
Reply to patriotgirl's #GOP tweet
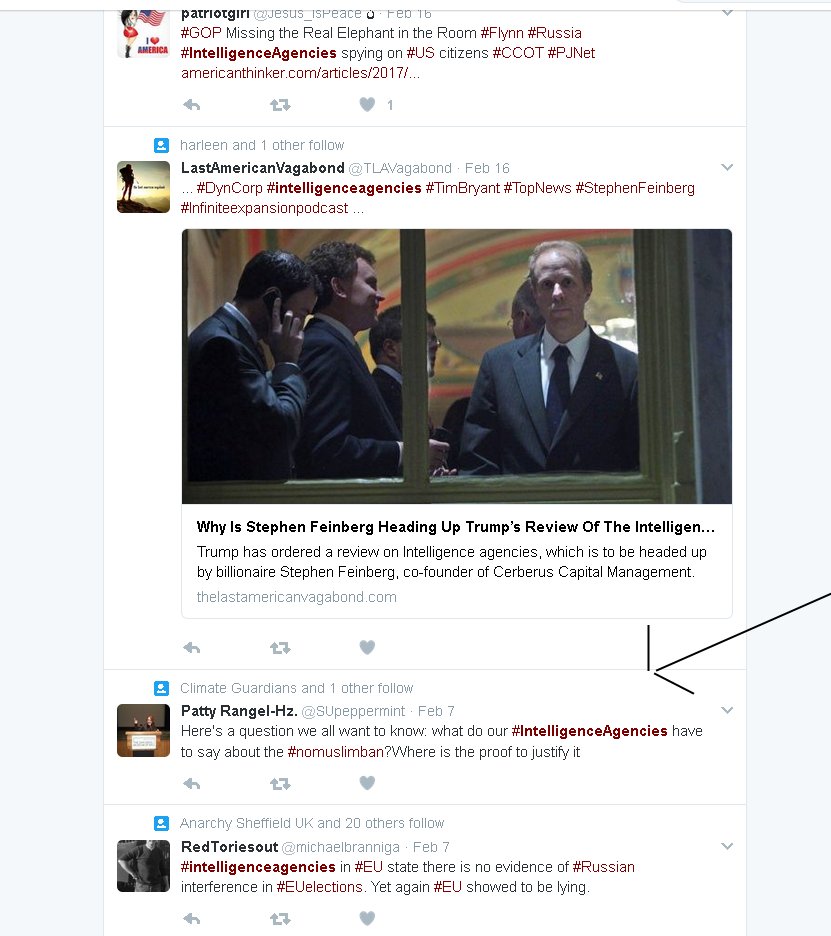point(192,105)
